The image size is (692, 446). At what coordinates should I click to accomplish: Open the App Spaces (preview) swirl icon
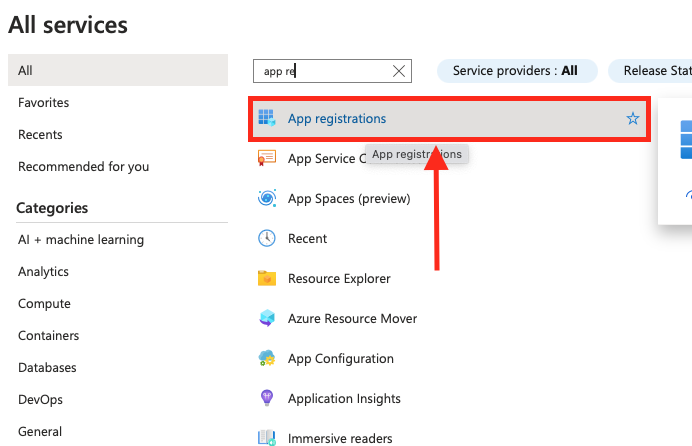click(267, 198)
